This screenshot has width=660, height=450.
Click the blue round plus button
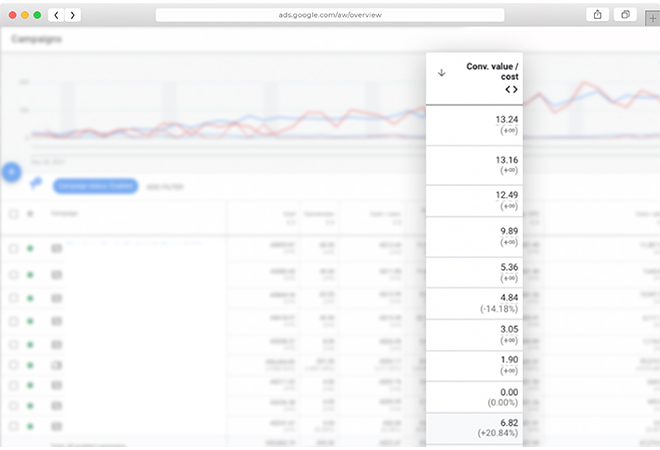click(11, 172)
